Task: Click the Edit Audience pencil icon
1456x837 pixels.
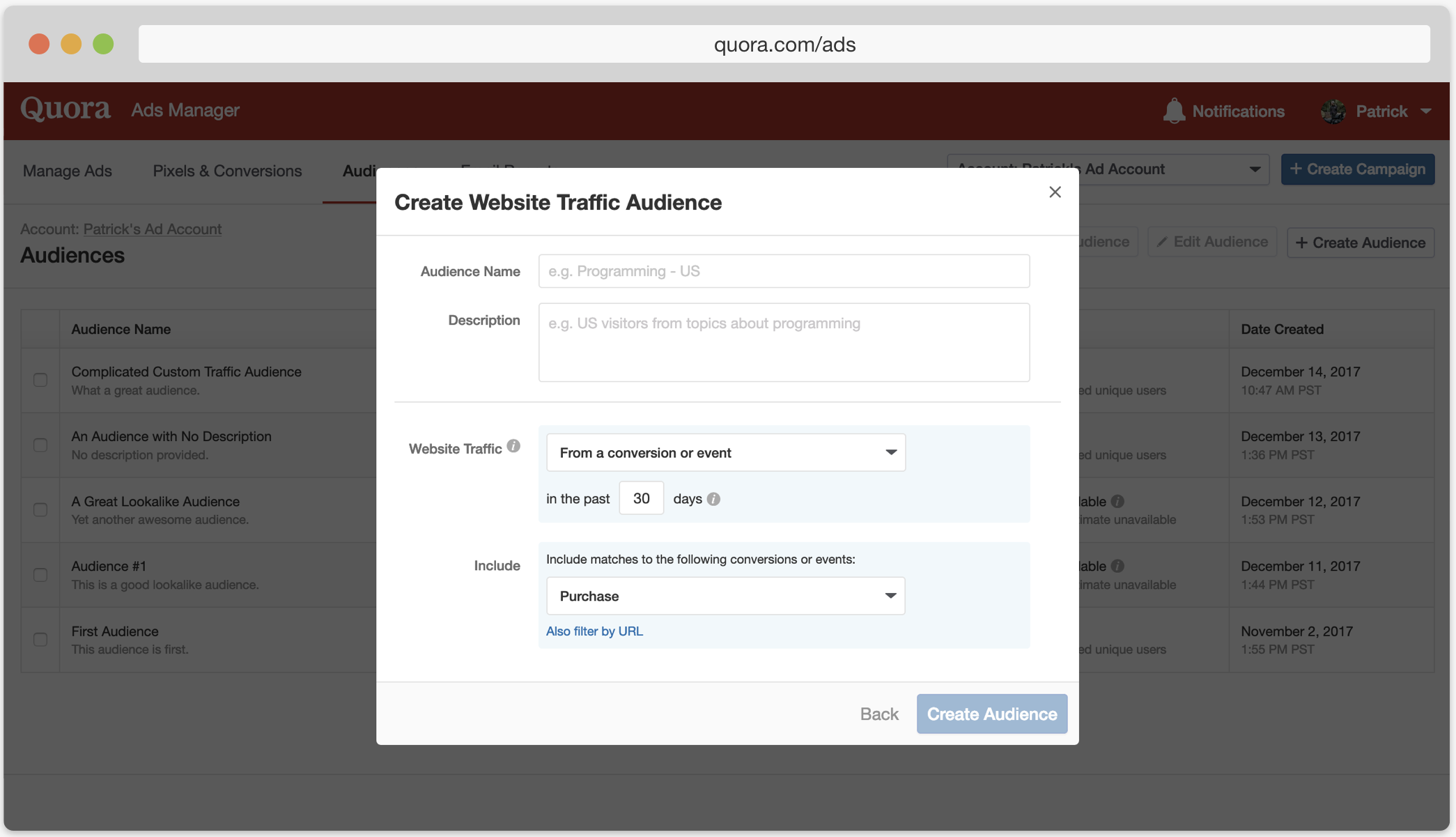Action: click(1161, 242)
